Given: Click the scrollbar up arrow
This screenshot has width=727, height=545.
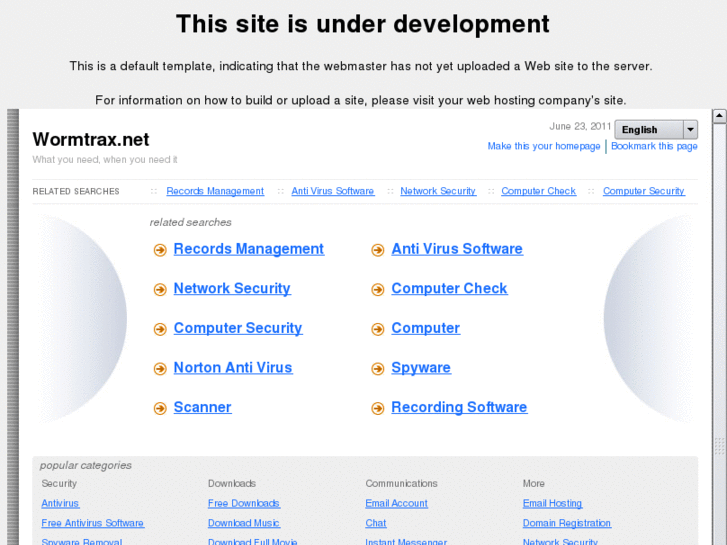Looking at the screenshot, I should point(720,115).
